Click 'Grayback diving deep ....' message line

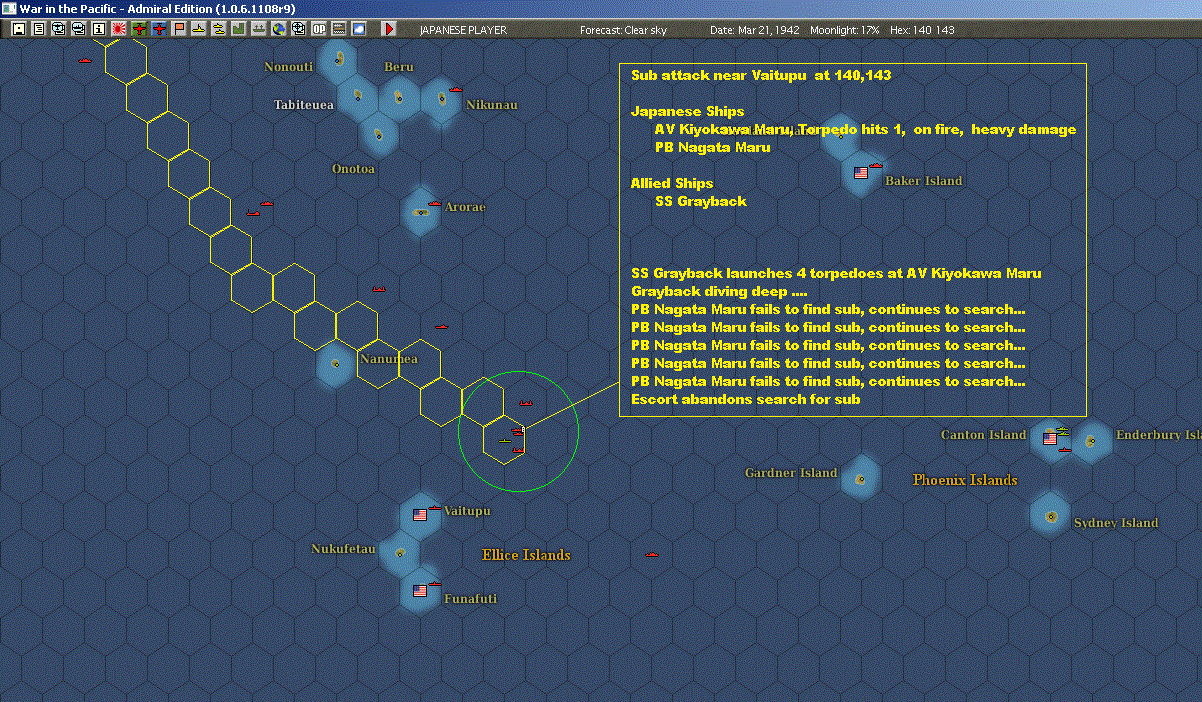719,291
